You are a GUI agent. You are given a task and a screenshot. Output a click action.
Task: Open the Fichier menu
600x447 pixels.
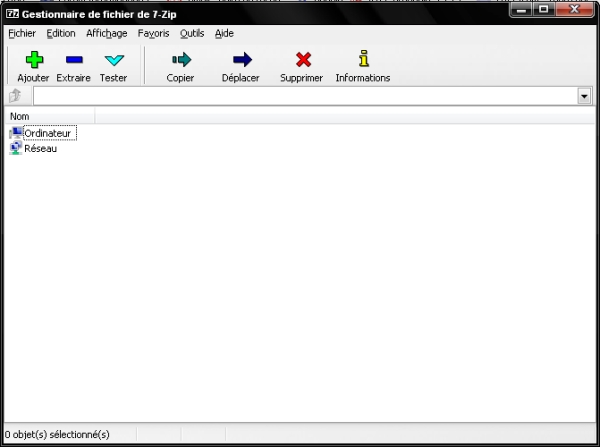pyautogui.click(x=21, y=33)
